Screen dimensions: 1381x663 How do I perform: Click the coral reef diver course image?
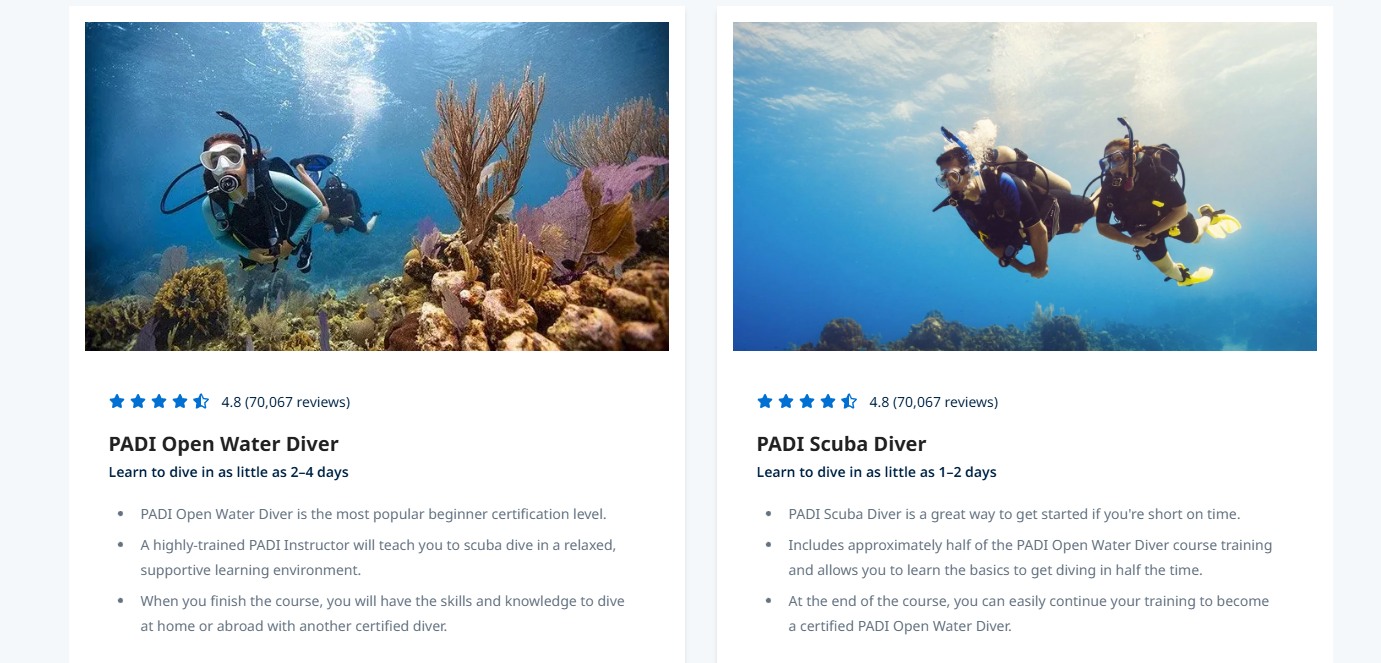coord(377,186)
